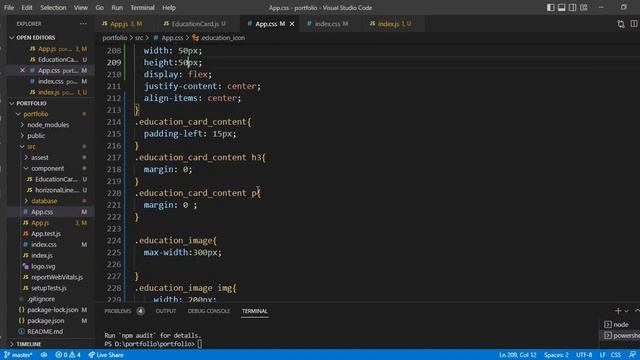
Task: Close App.css in Open Editors list
Action: pos(22,70)
